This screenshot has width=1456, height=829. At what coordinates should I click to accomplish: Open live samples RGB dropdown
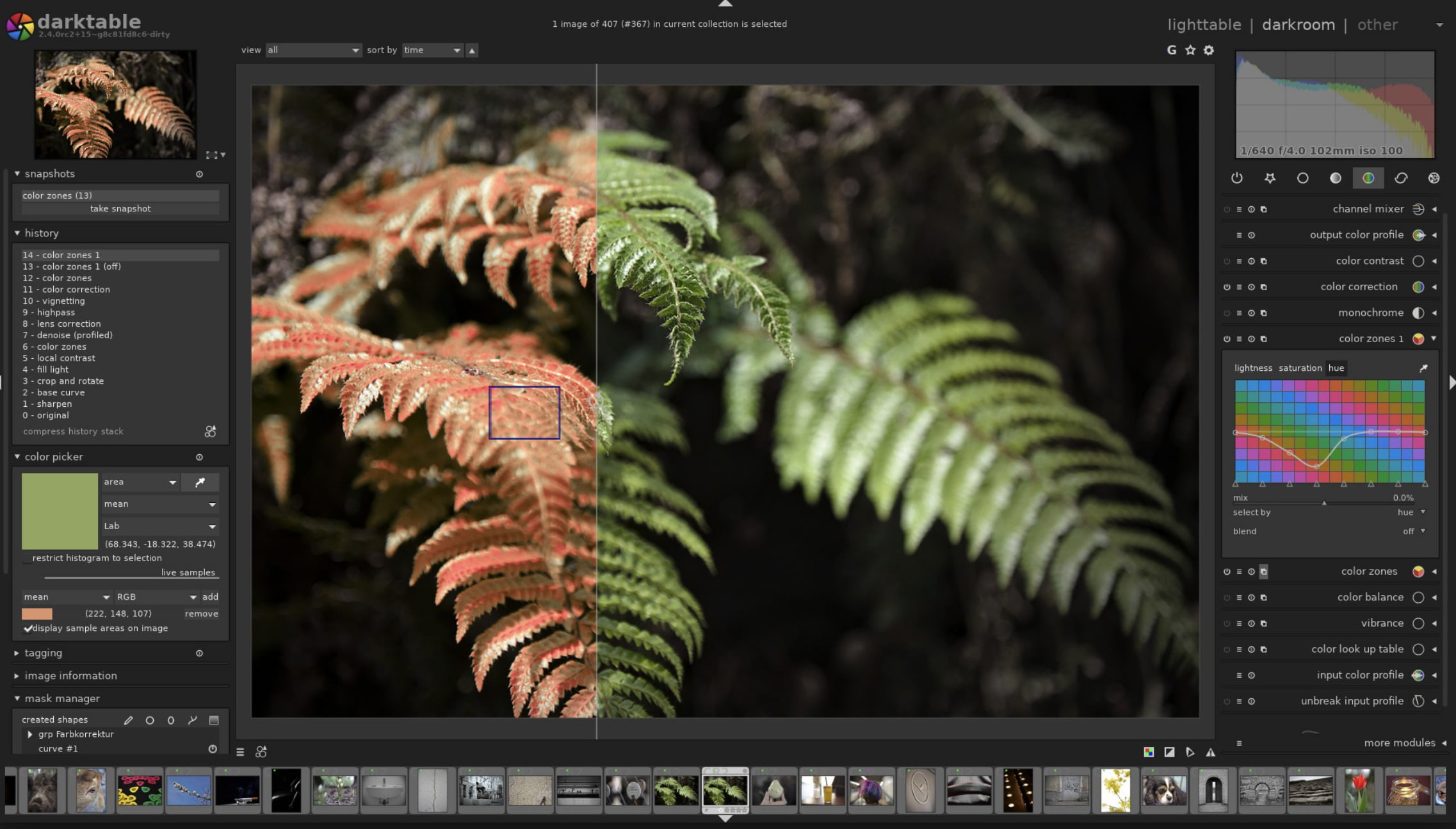[157, 596]
